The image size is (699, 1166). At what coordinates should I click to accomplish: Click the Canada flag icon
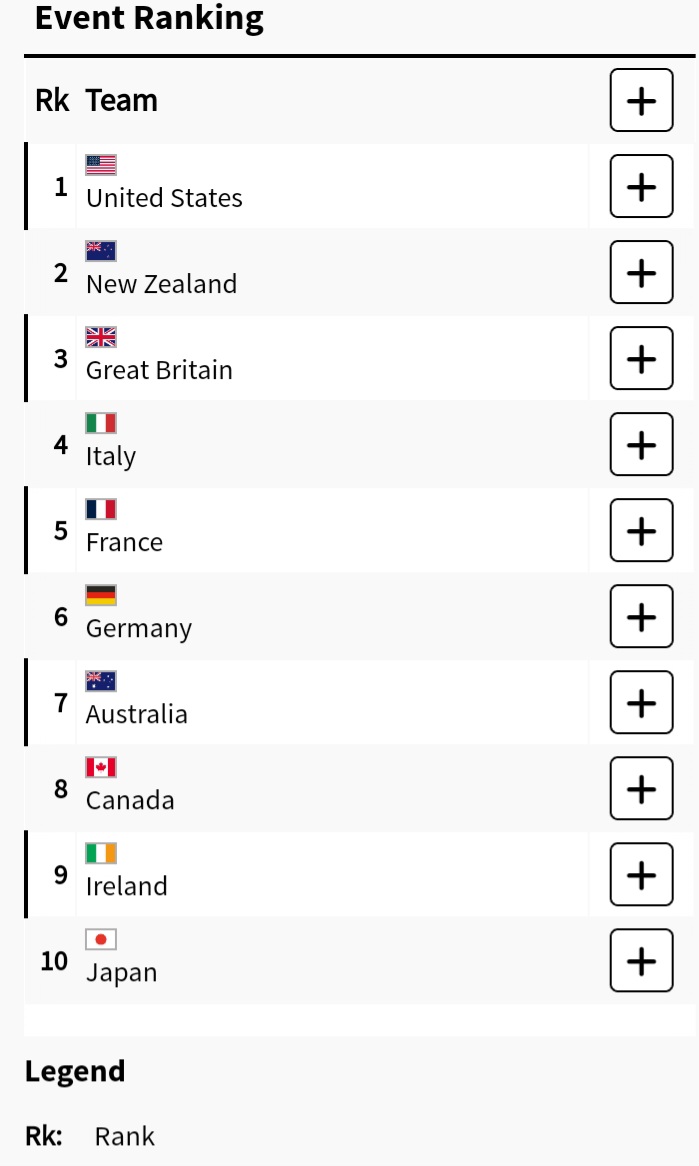pyautogui.click(x=101, y=767)
